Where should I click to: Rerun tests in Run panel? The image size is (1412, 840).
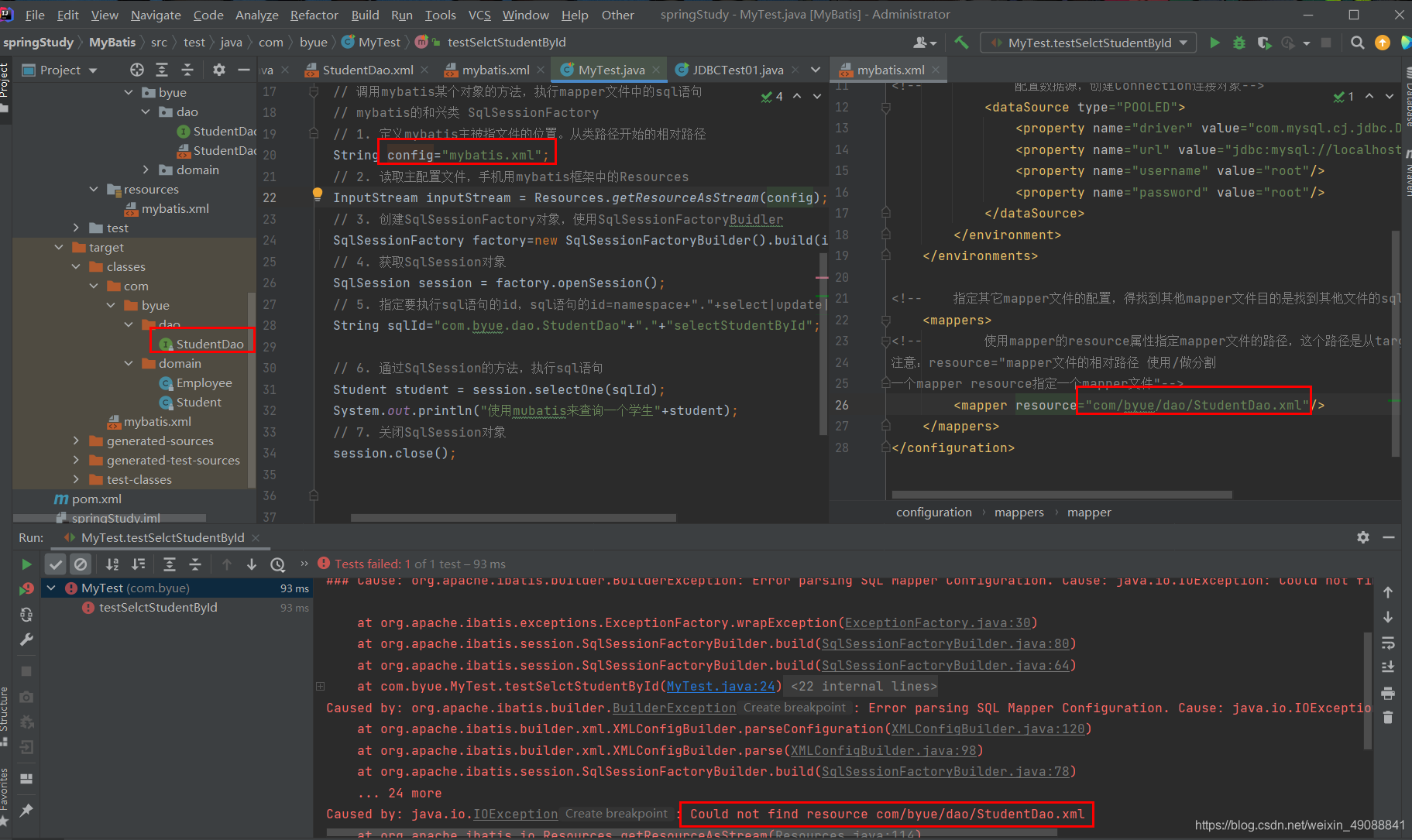[26, 564]
